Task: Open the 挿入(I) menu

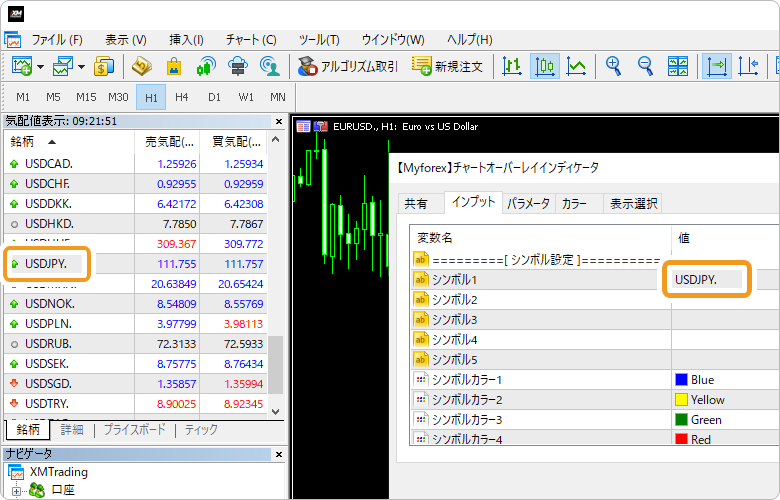Action: (x=186, y=40)
